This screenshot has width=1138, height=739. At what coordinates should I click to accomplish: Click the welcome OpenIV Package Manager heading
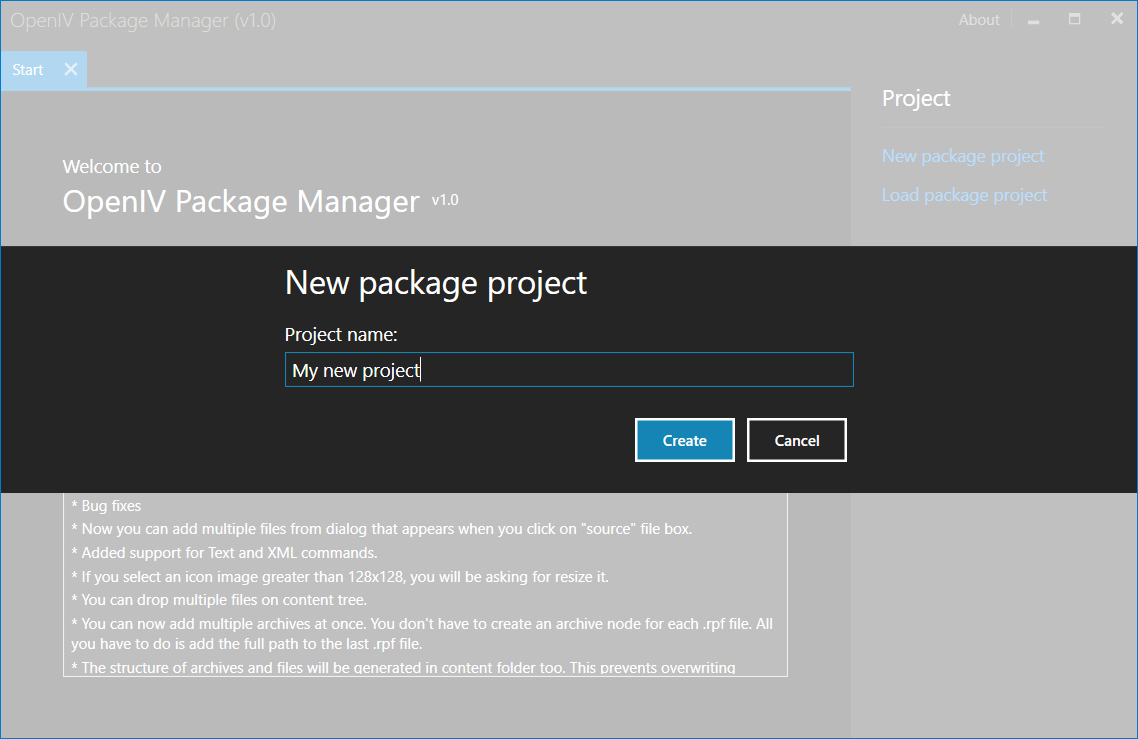[241, 202]
